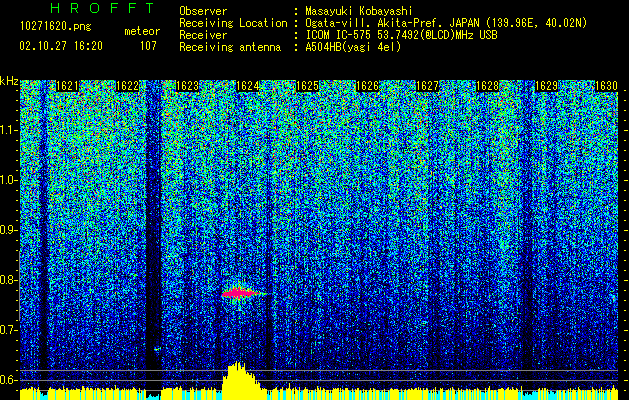Click the 'Observer' field label
This screenshot has width=629, height=400.
click(x=203, y=11)
